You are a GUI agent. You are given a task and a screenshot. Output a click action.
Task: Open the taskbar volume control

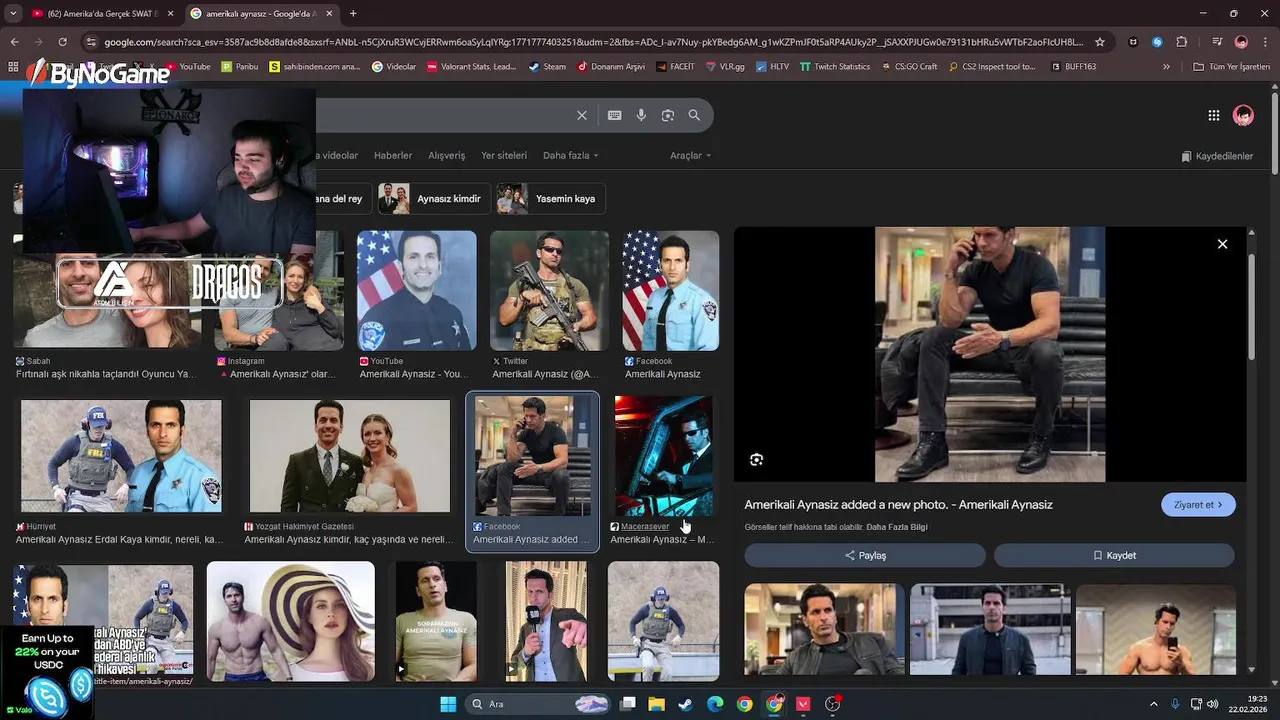(x=1213, y=704)
